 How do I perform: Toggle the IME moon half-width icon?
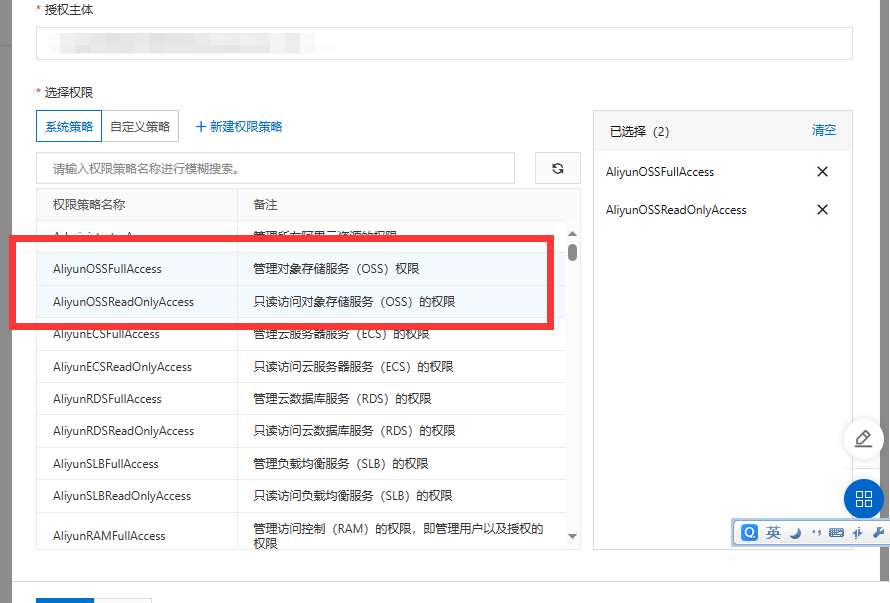click(795, 533)
